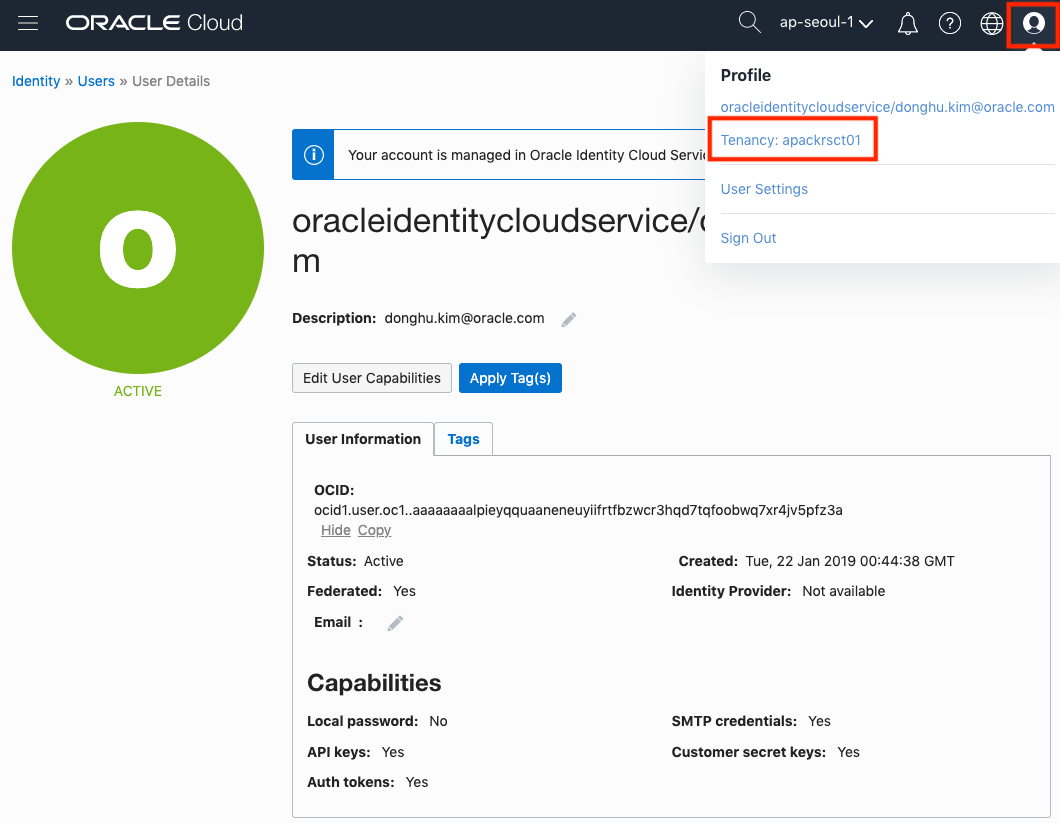Click the Oracle Cloud logo
Screen dimensions: 1060x823
click(x=154, y=23)
